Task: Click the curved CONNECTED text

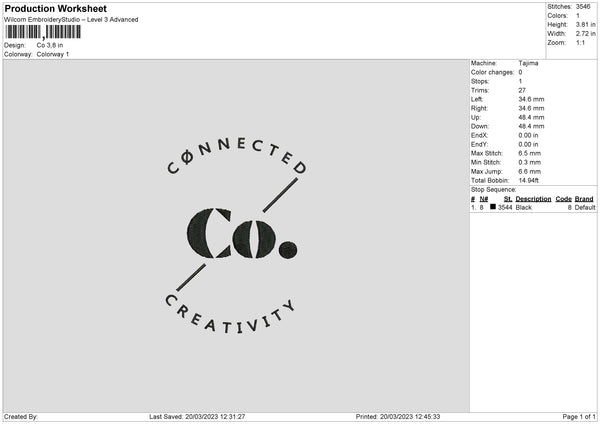Action: (237, 156)
